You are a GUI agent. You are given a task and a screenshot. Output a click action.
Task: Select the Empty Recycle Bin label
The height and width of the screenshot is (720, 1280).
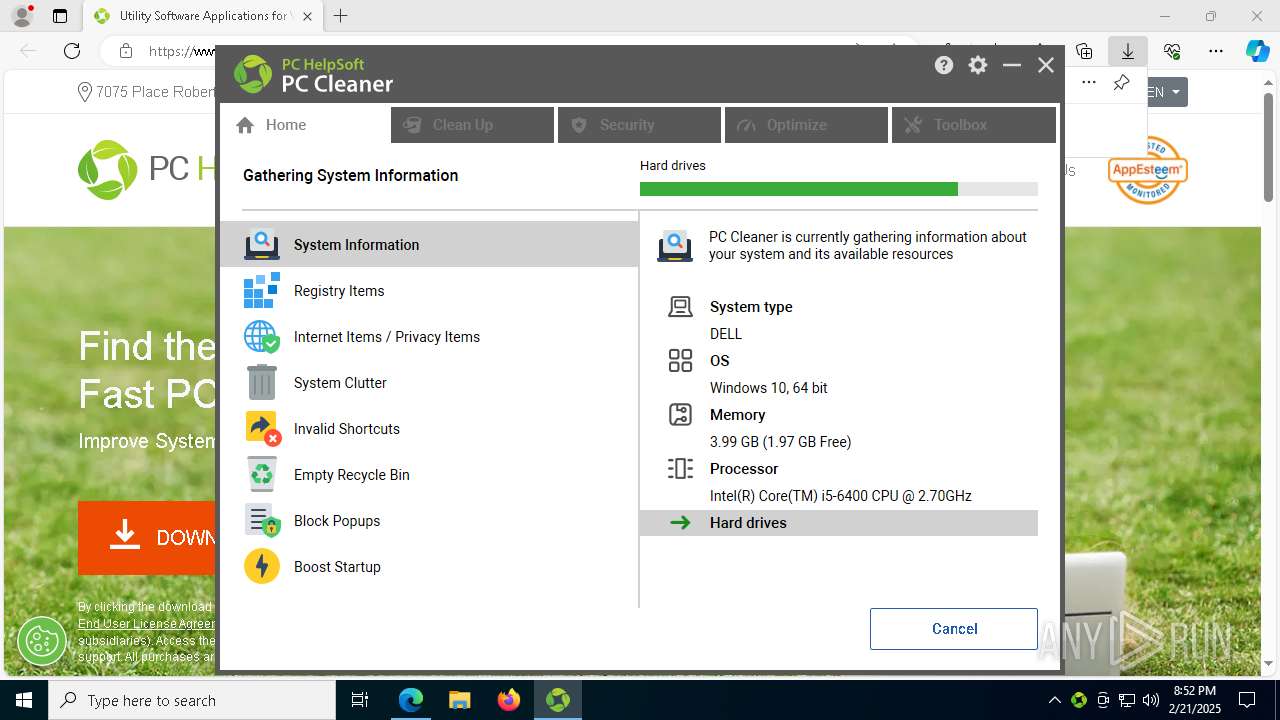[352, 475]
